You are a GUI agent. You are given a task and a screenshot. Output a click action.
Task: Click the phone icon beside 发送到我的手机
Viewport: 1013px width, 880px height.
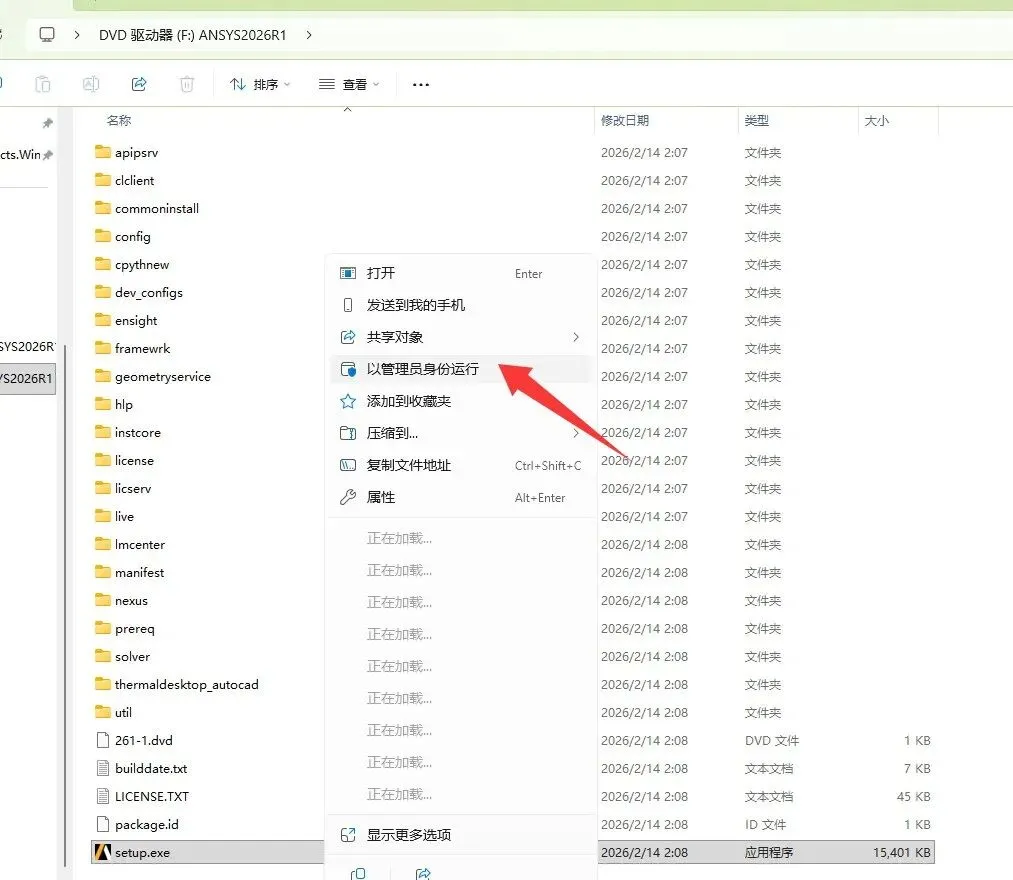[x=348, y=305]
